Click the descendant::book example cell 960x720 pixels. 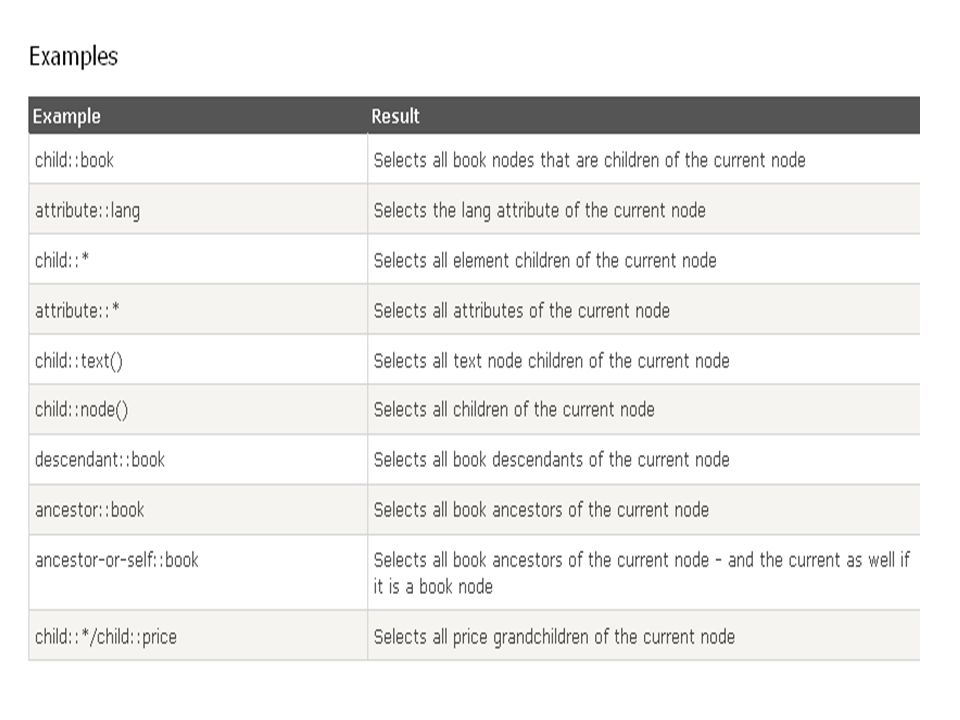coord(198,460)
